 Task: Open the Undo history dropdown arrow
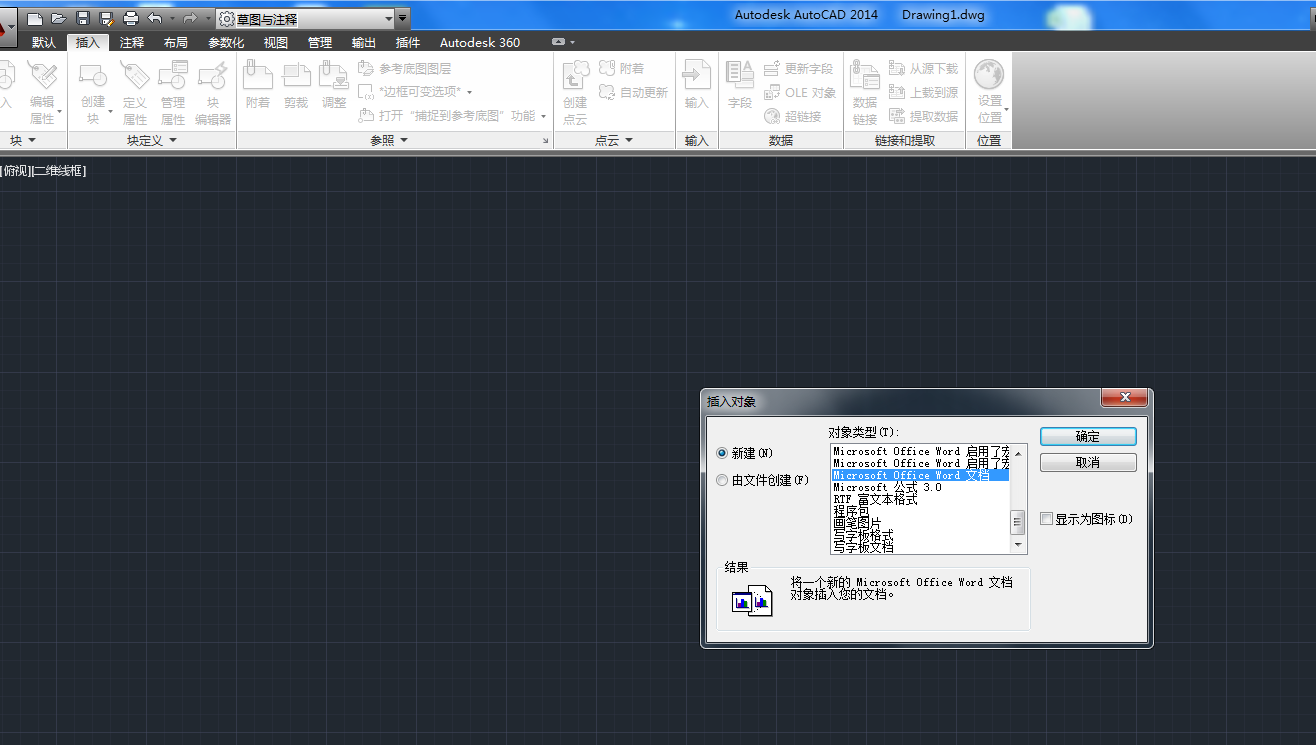pyautogui.click(x=172, y=18)
